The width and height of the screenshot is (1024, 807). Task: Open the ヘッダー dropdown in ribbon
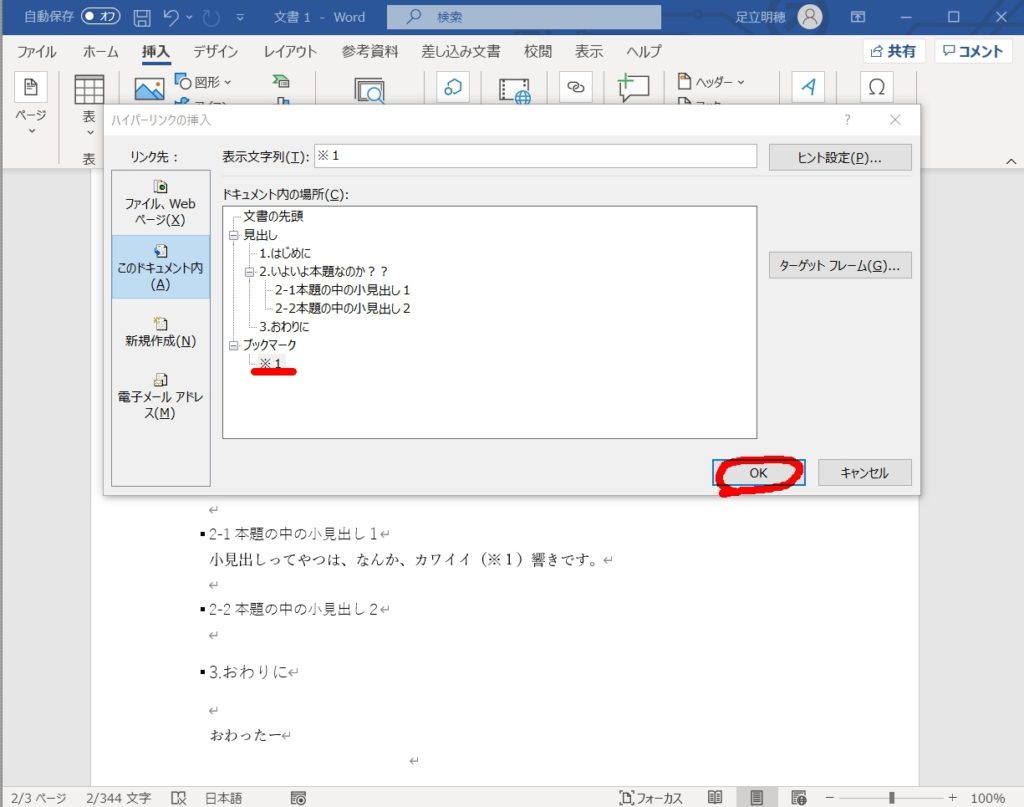(x=713, y=82)
